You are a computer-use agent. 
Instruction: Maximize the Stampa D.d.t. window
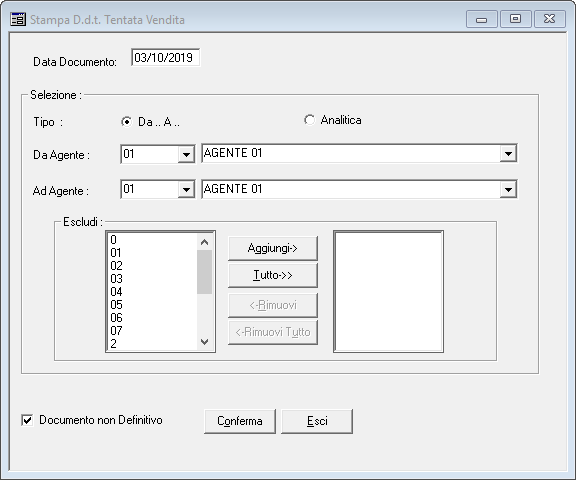[x=515, y=19]
